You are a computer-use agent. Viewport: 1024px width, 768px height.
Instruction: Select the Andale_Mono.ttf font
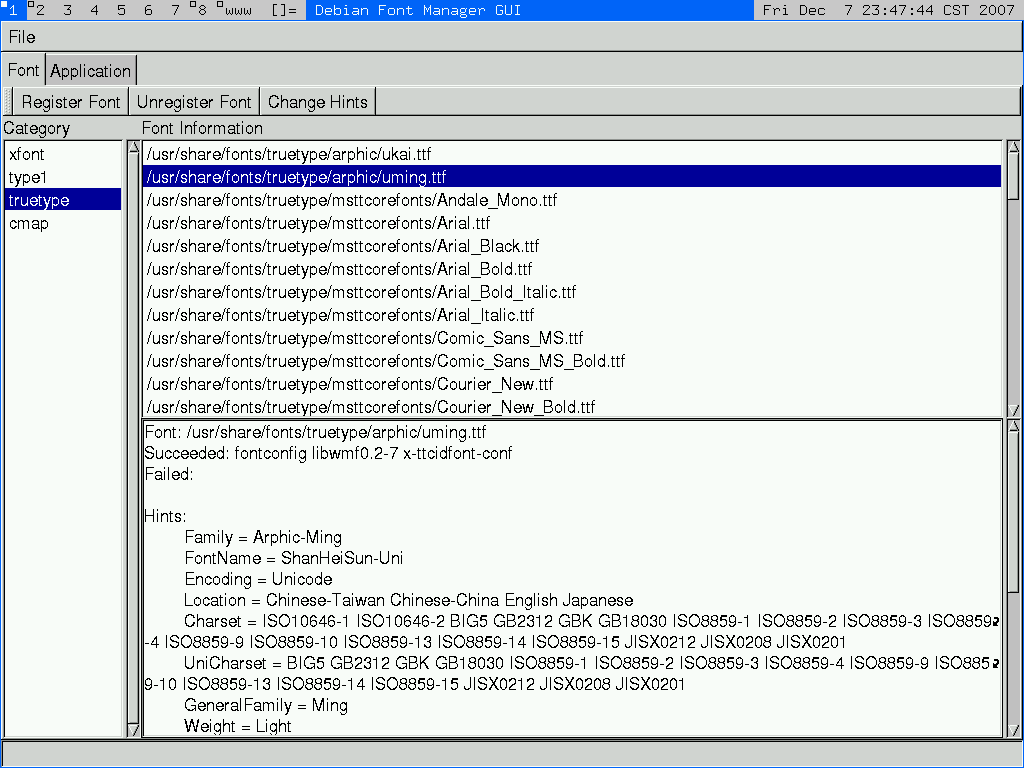click(x=572, y=200)
